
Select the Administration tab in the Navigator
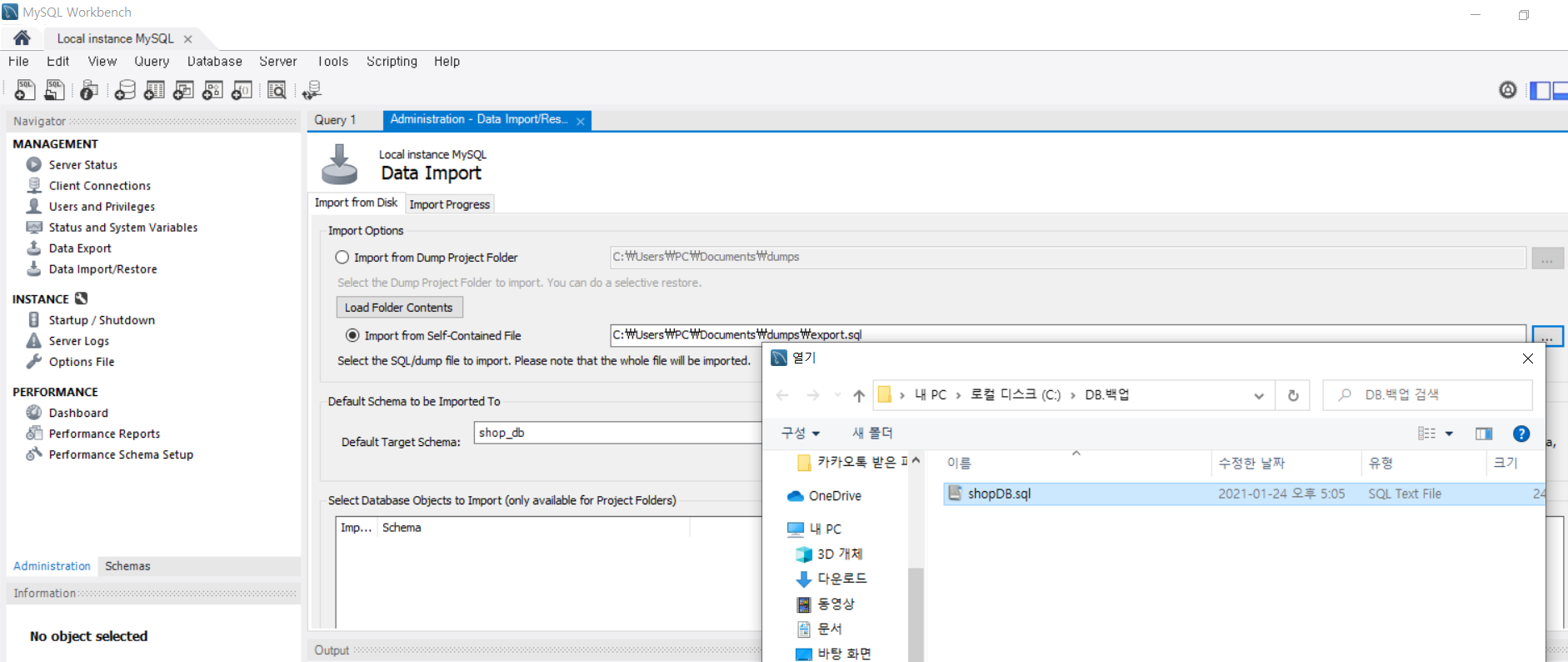pyautogui.click(x=52, y=566)
